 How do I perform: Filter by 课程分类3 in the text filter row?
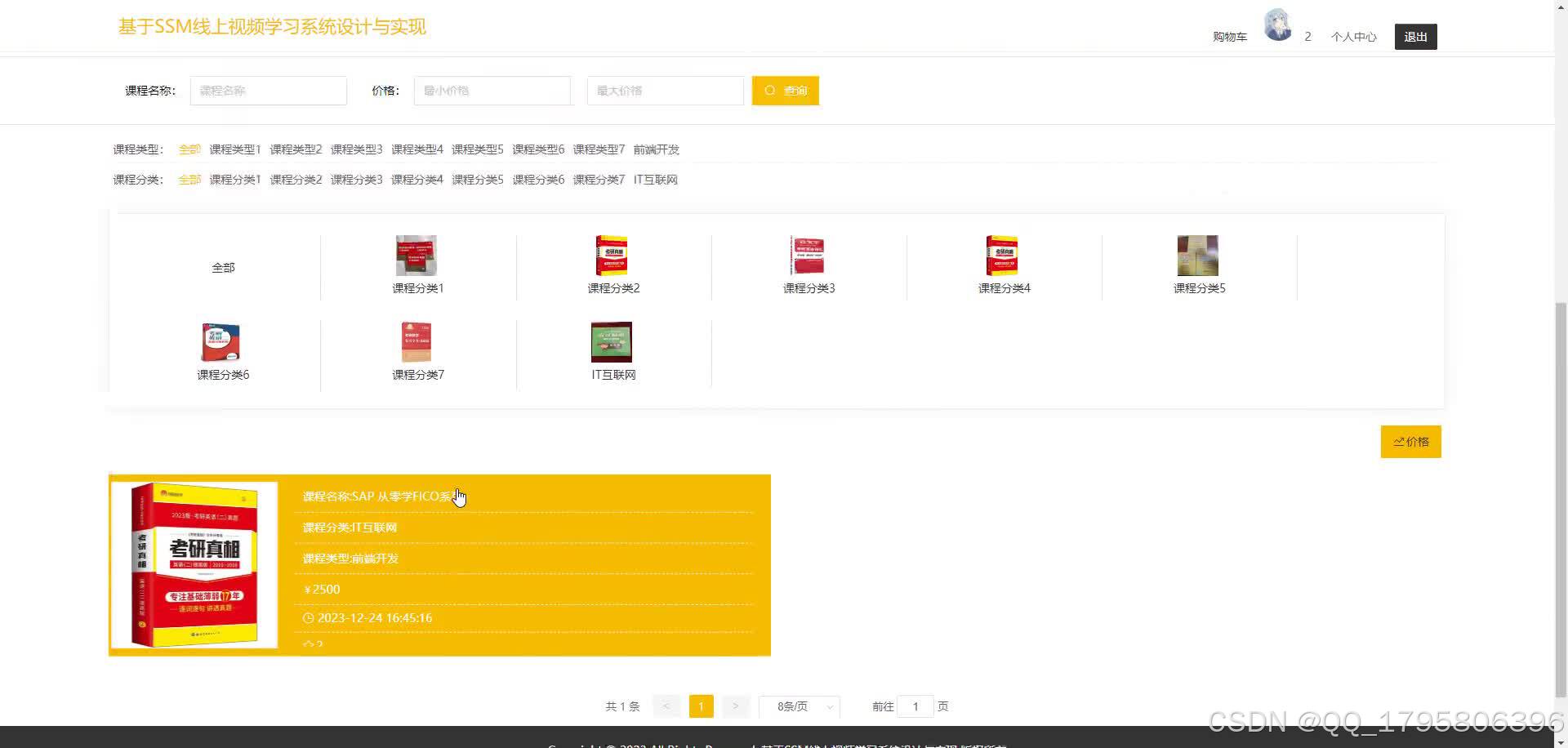(356, 180)
